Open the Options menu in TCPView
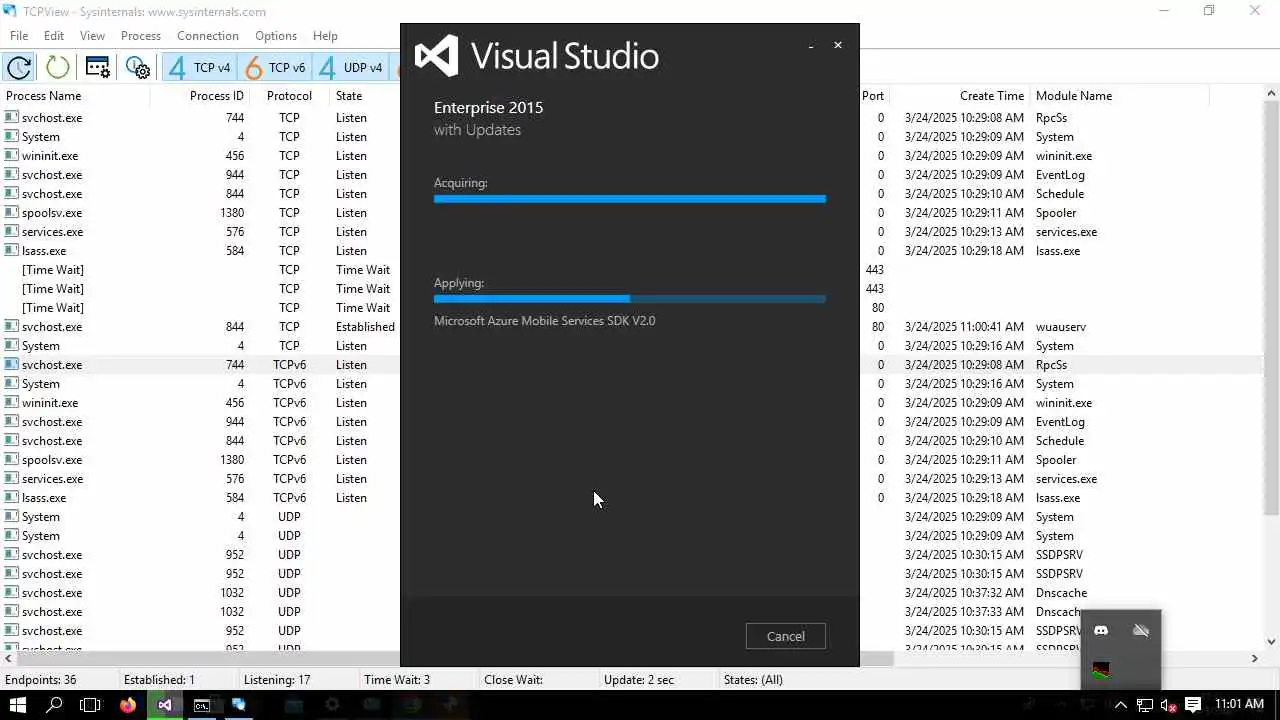 tap(276, 35)
